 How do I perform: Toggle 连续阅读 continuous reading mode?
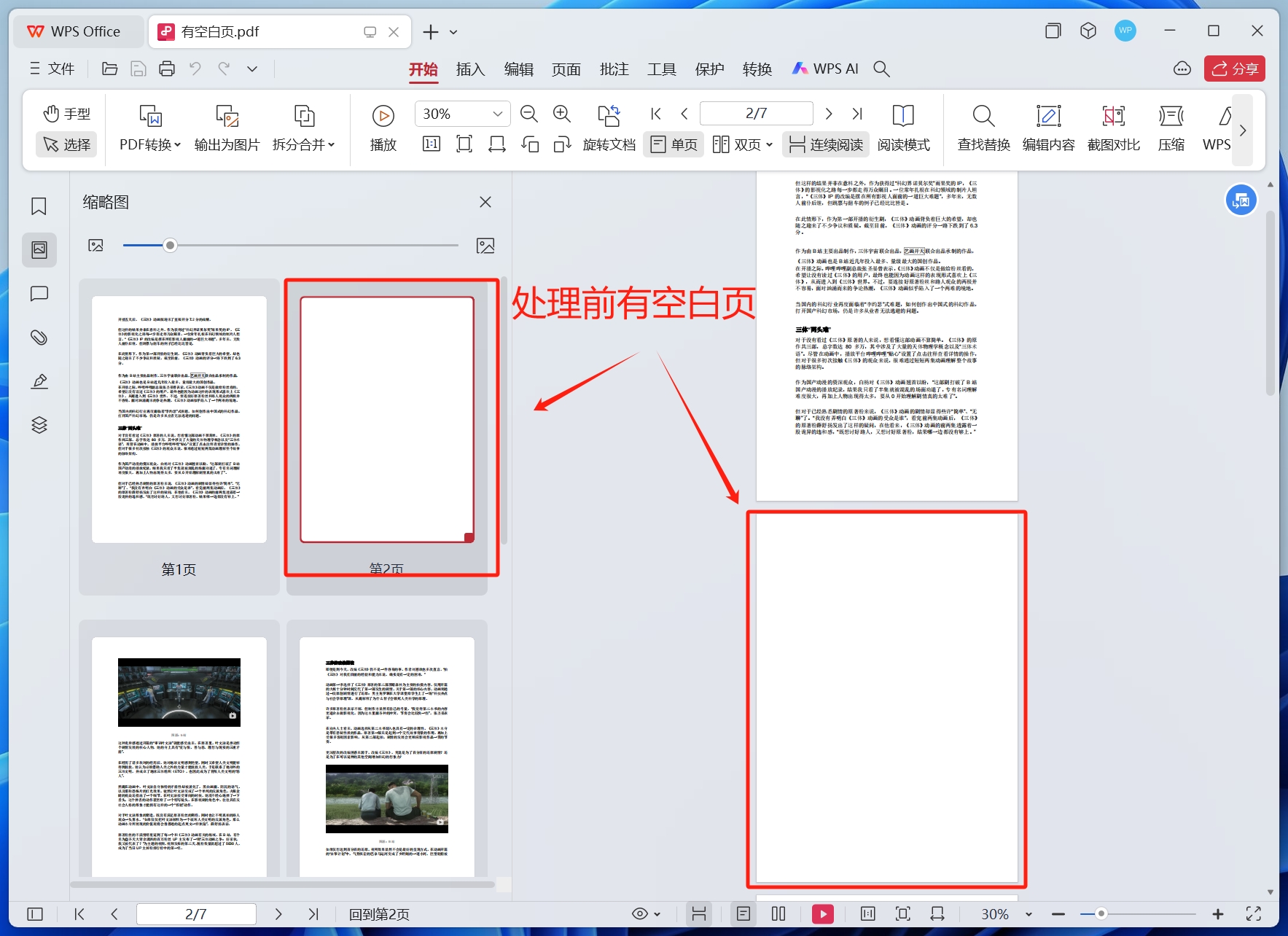coord(824,144)
